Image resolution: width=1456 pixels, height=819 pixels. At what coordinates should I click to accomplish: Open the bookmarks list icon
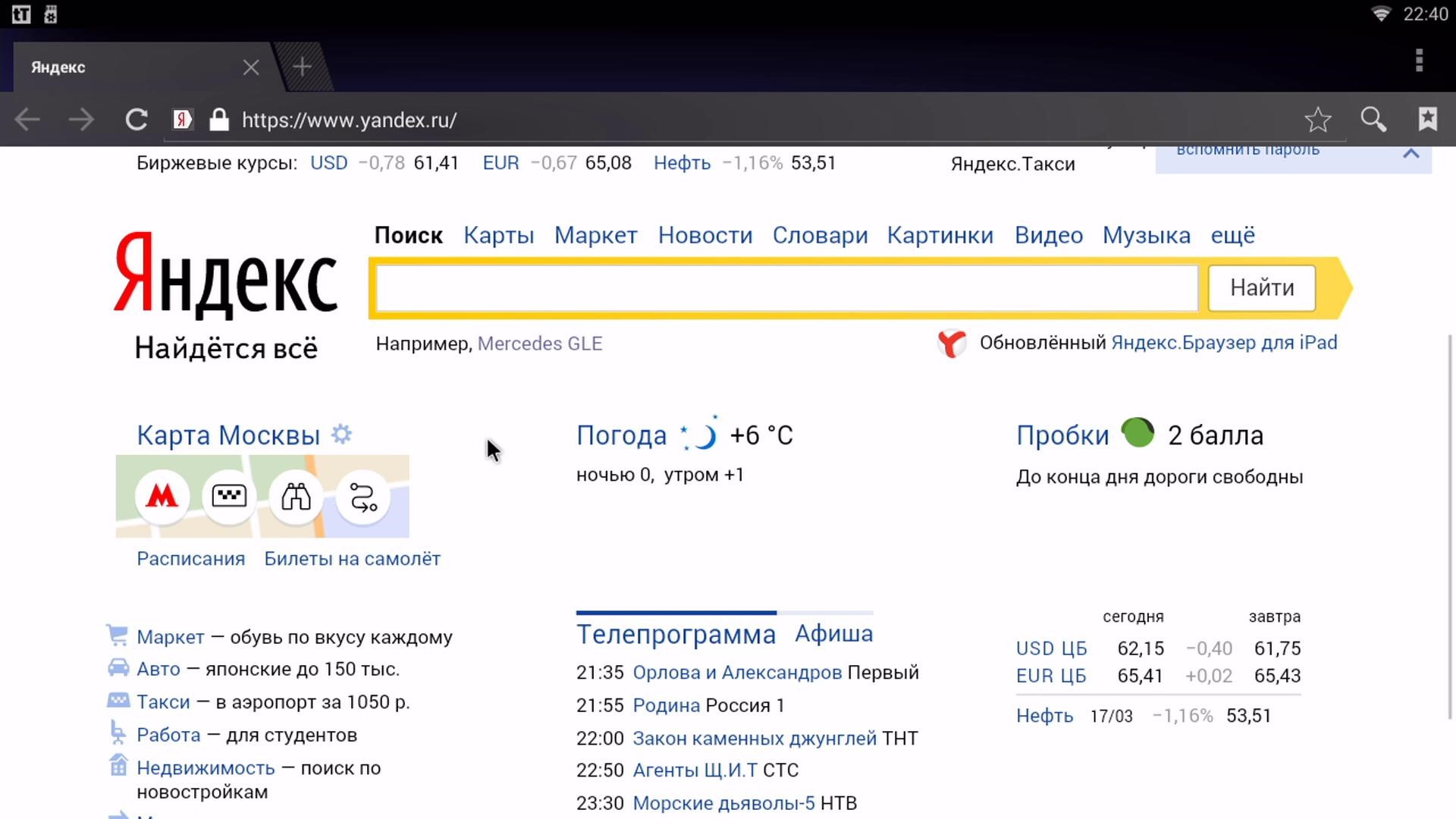pos(1428,118)
